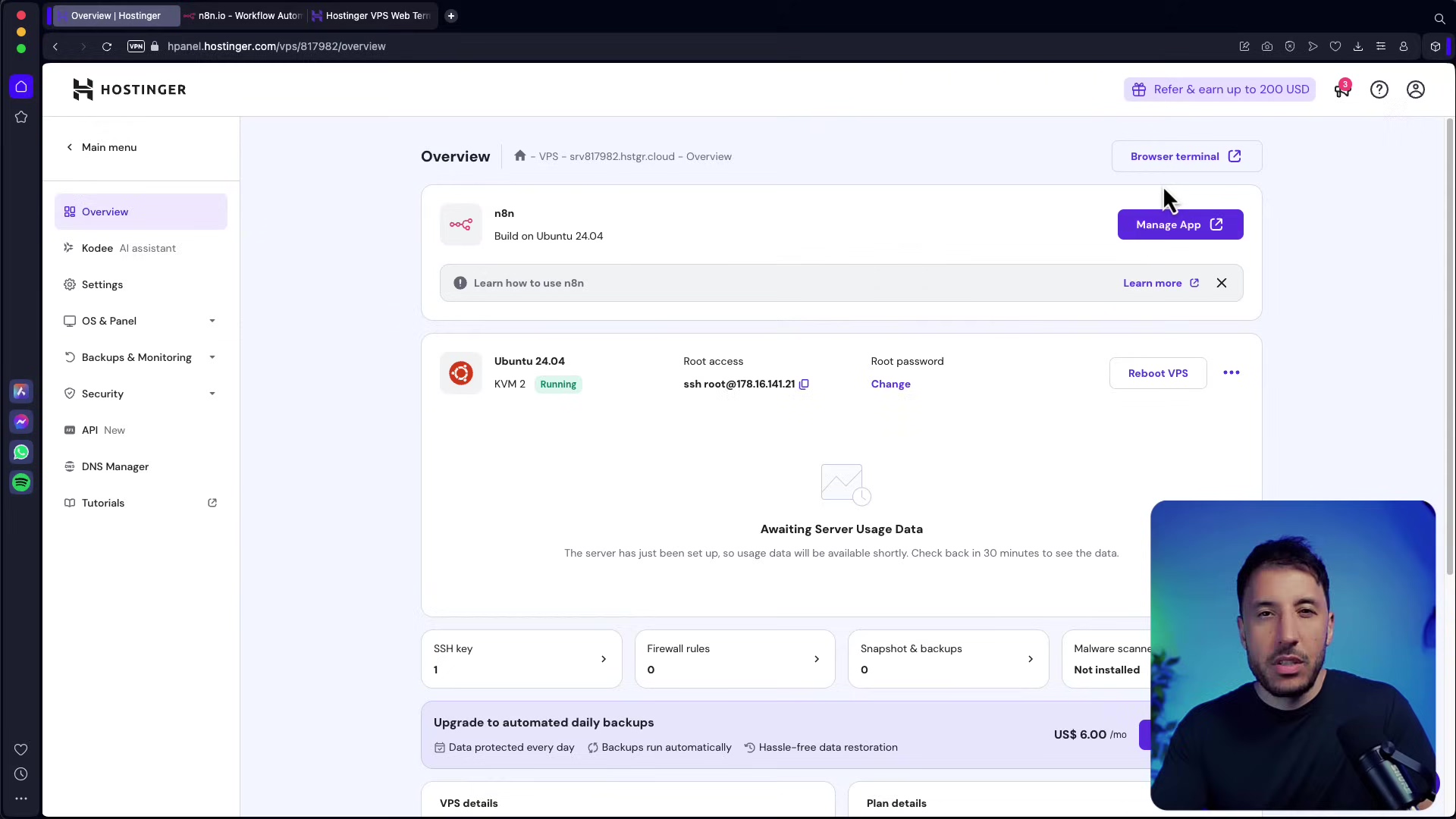
Task: Open Spotify in the browser sidebar
Action: click(21, 482)
